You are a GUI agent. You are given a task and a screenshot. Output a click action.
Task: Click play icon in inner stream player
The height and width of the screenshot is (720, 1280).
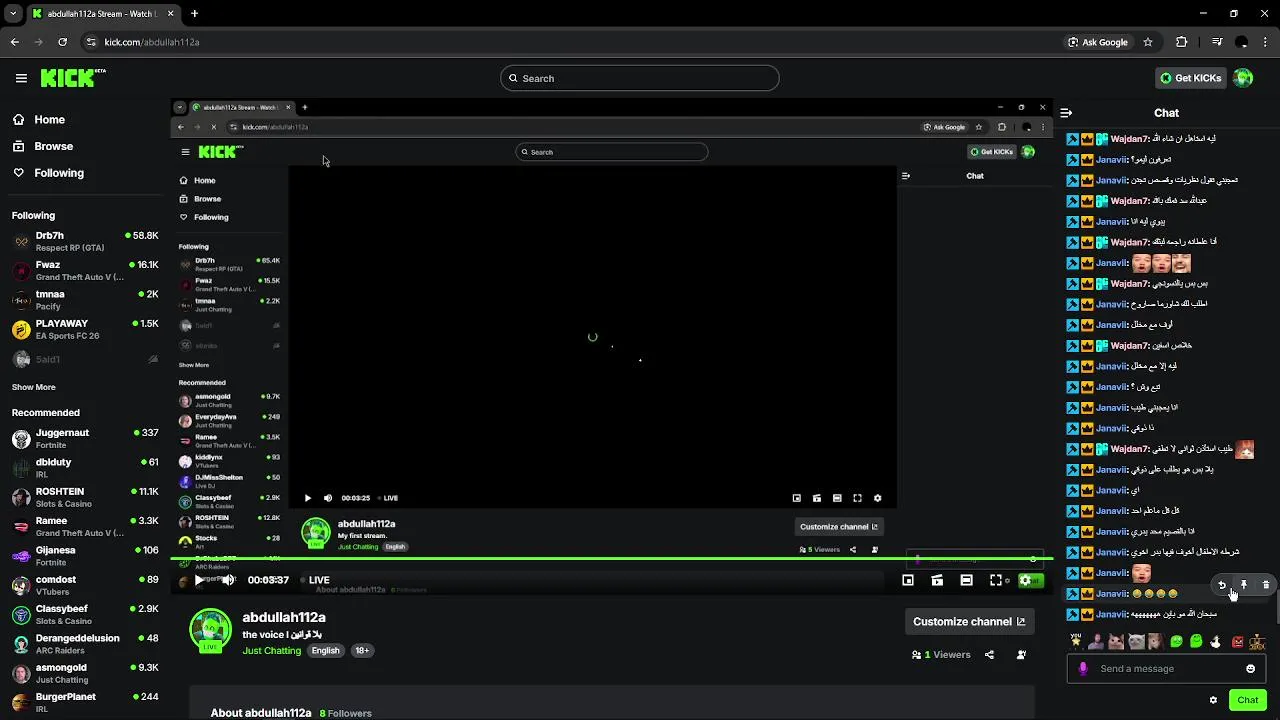308,498
